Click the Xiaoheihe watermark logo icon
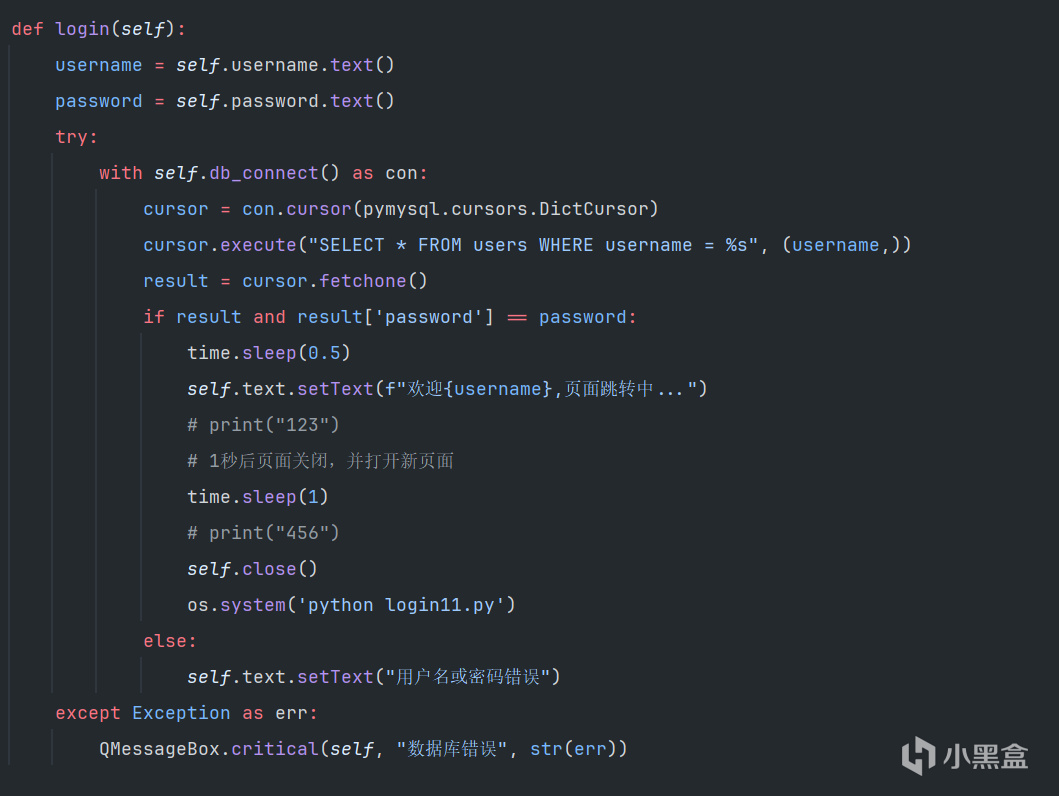Image resolution: width=1059 pixels, height=796 pixels. click(x=918, y=755)
